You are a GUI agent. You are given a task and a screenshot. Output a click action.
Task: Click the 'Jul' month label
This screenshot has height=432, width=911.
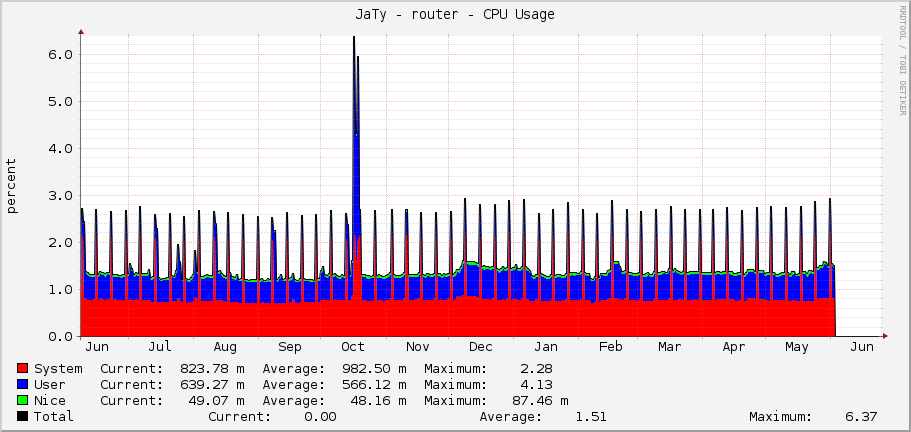coord(160,347)
